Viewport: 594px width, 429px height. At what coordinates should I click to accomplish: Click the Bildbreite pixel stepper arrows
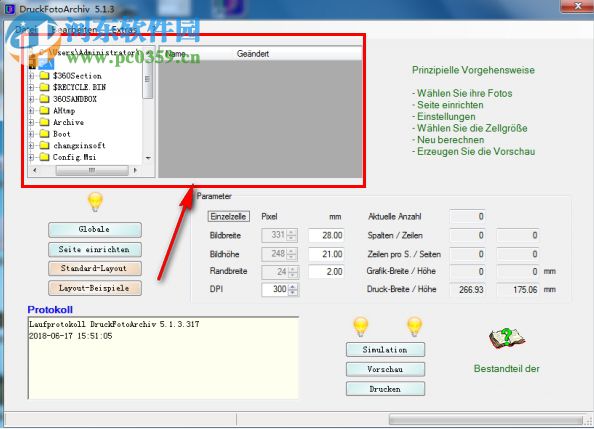[x=292, y=235]
